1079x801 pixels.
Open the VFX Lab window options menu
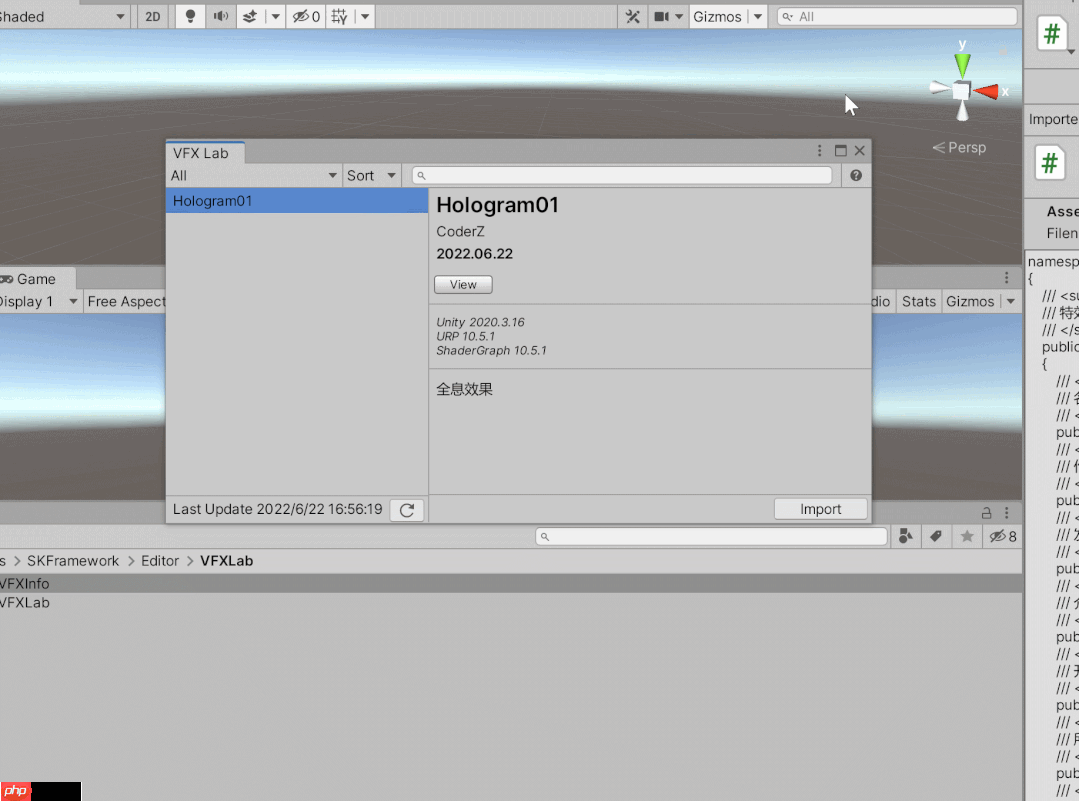tap(818, 150)
